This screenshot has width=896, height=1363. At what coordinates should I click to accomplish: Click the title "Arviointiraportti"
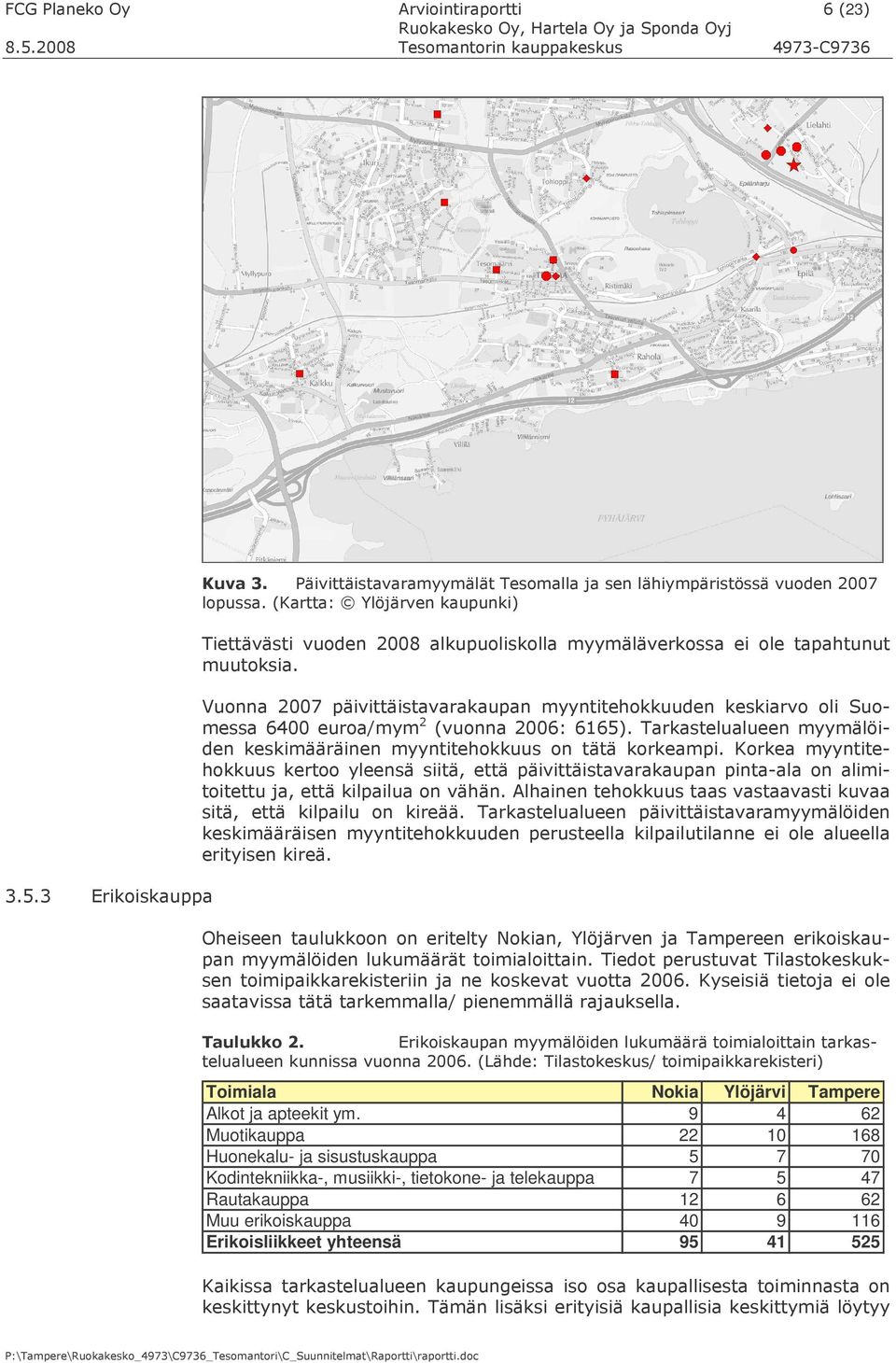[x=460, y=9]
